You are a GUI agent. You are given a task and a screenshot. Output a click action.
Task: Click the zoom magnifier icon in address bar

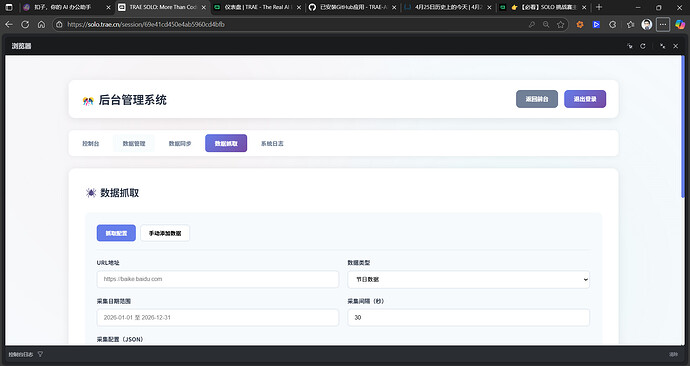click(x=546, y=25)
